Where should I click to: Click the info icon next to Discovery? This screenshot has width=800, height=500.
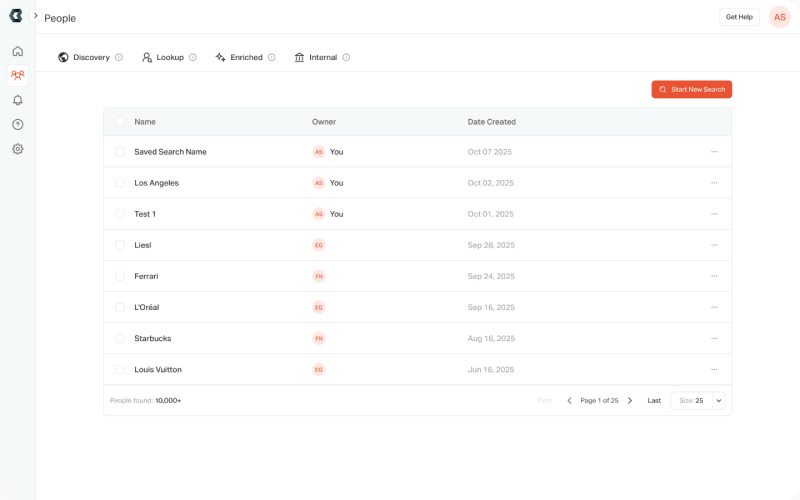[x=119, y=57]
